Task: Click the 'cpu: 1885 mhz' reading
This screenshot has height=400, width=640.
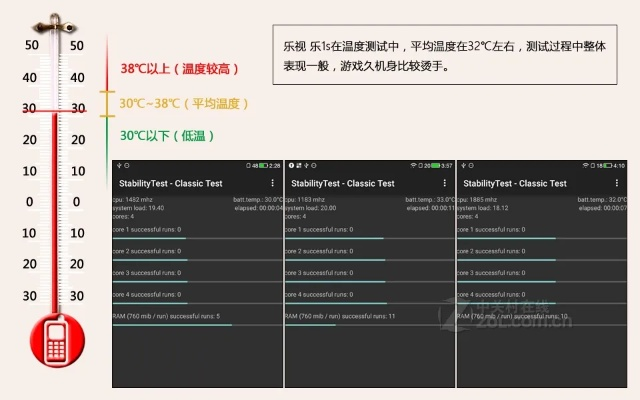Action: [x=477, y=200]
